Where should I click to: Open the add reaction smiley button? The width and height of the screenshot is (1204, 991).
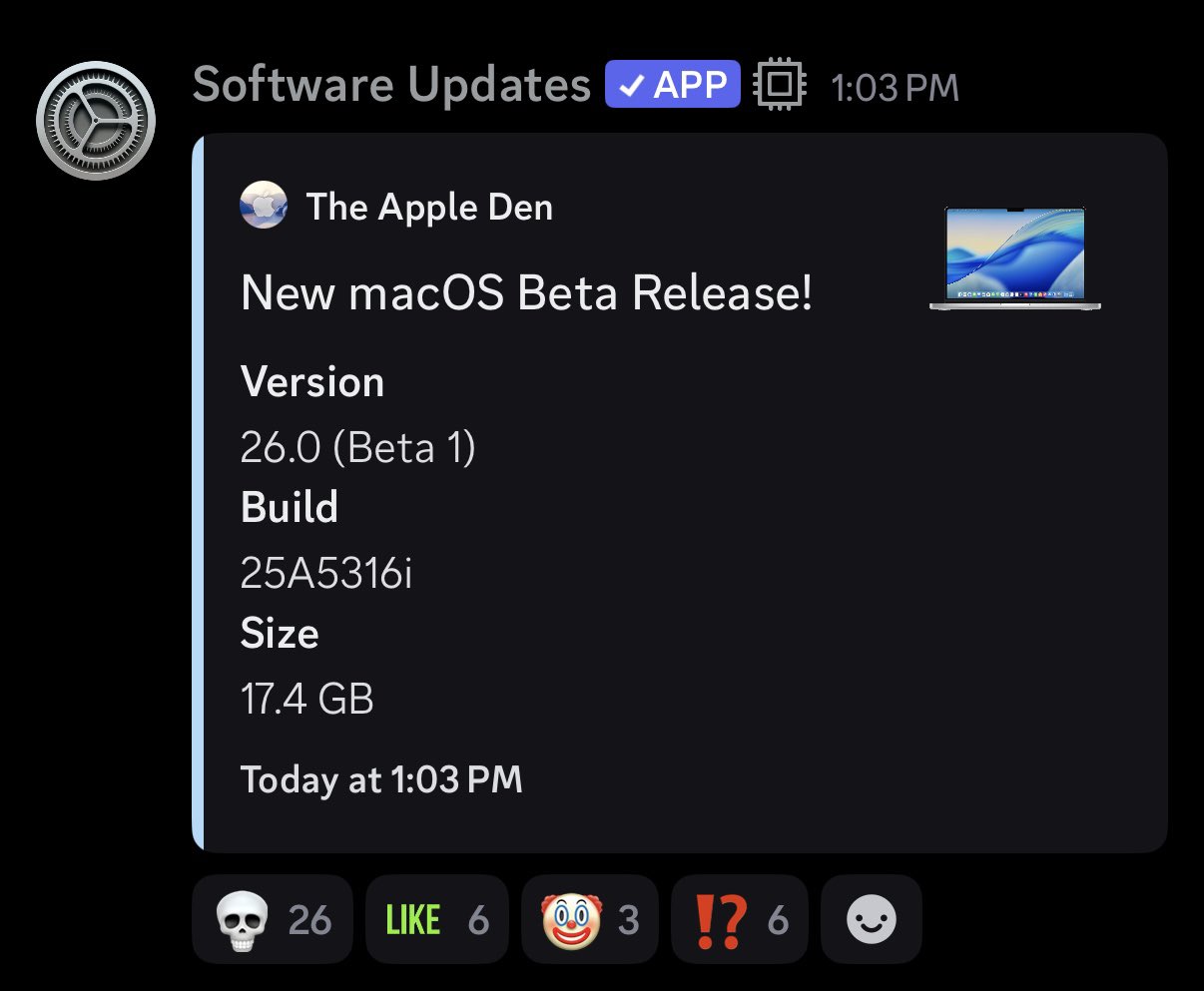872,919
